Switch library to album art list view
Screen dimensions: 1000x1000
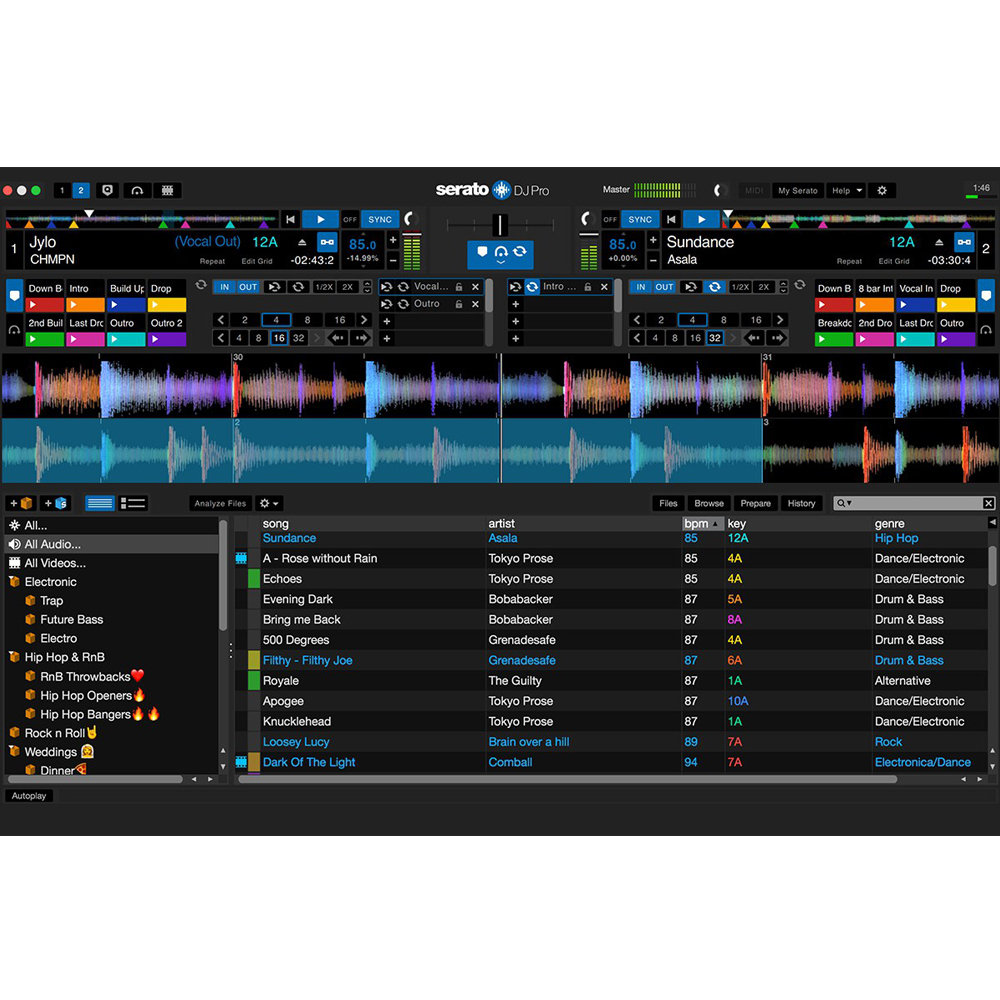(x=133, y=503)
